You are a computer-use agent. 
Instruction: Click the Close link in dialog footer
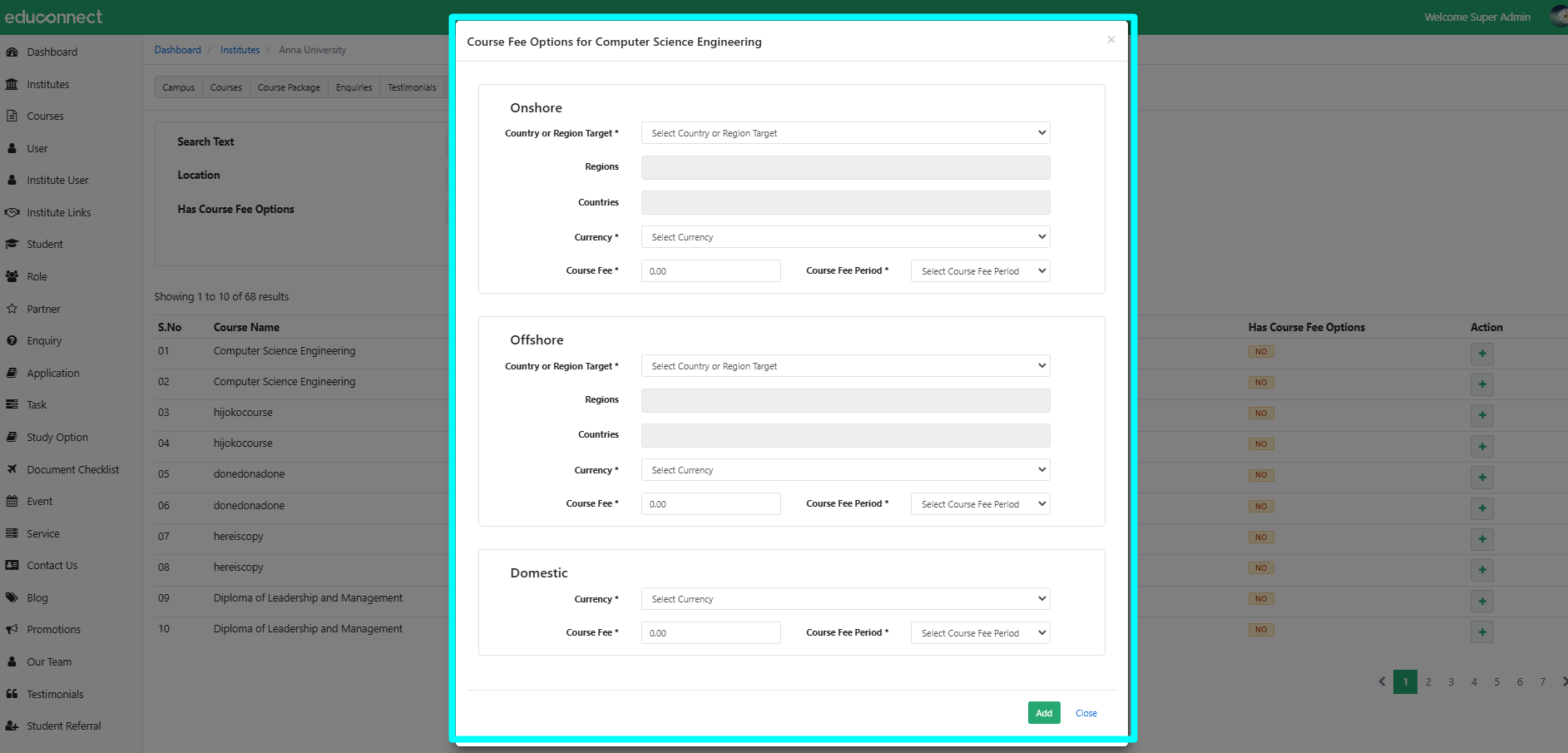click(x=1086, y=713)
